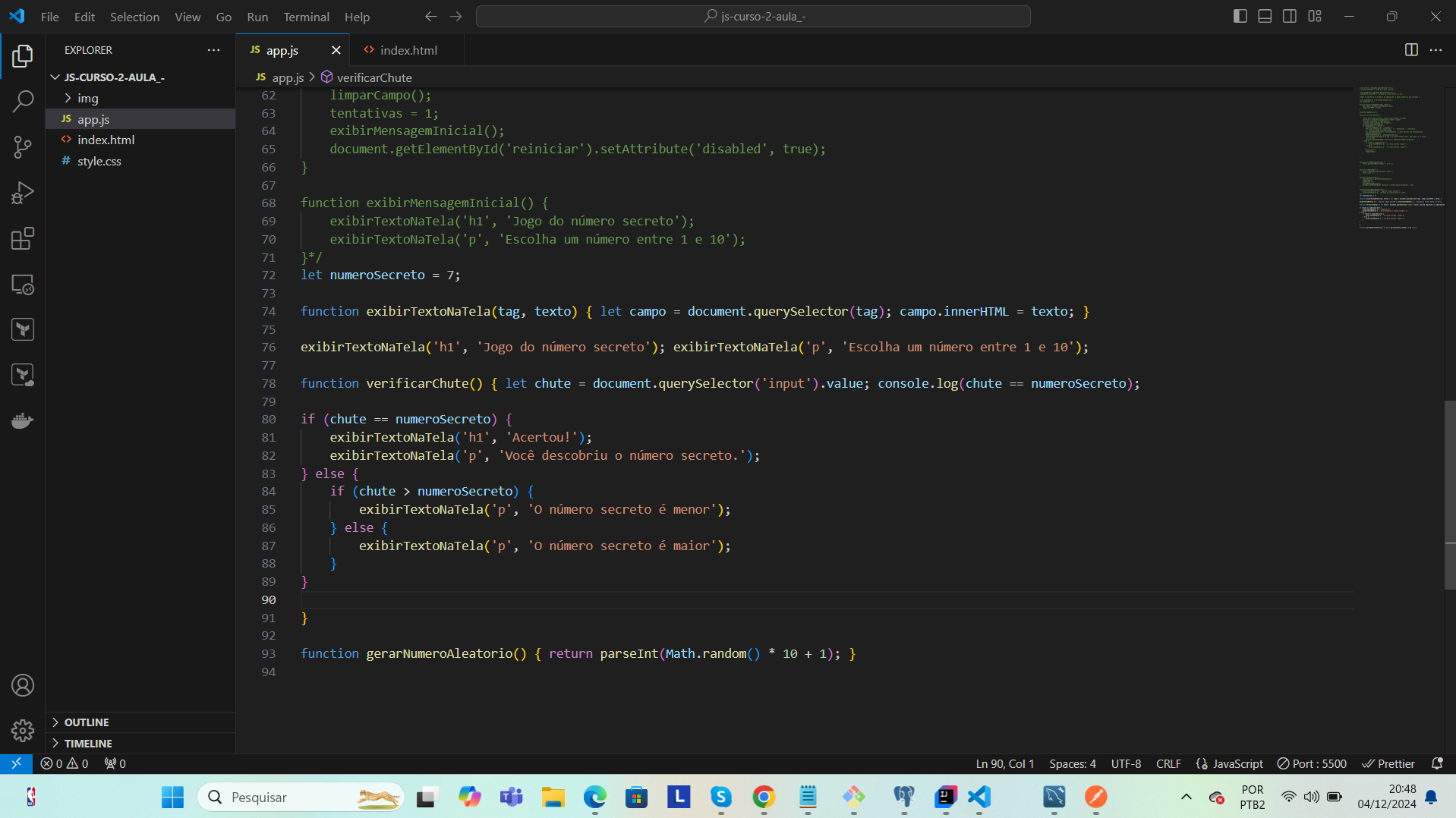Click the app.js breadcrumb item
Image resolution: width=1456 pixels, height=818 pixels.
click(279, 77)
